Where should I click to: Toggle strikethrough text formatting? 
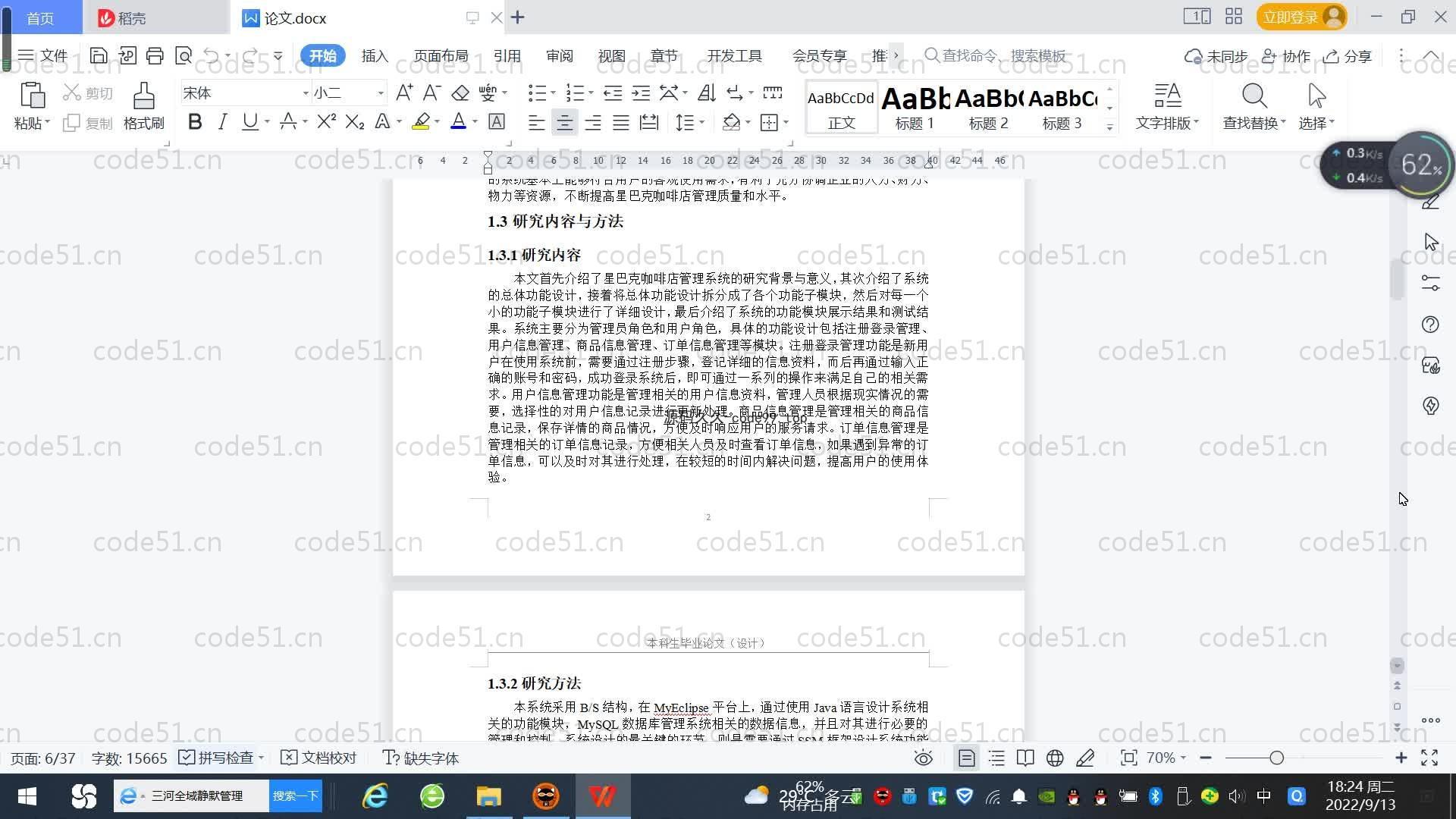(288, 121)
